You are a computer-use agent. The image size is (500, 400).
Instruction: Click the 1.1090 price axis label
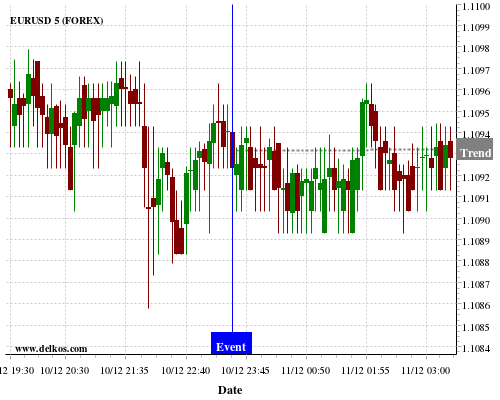476,220
